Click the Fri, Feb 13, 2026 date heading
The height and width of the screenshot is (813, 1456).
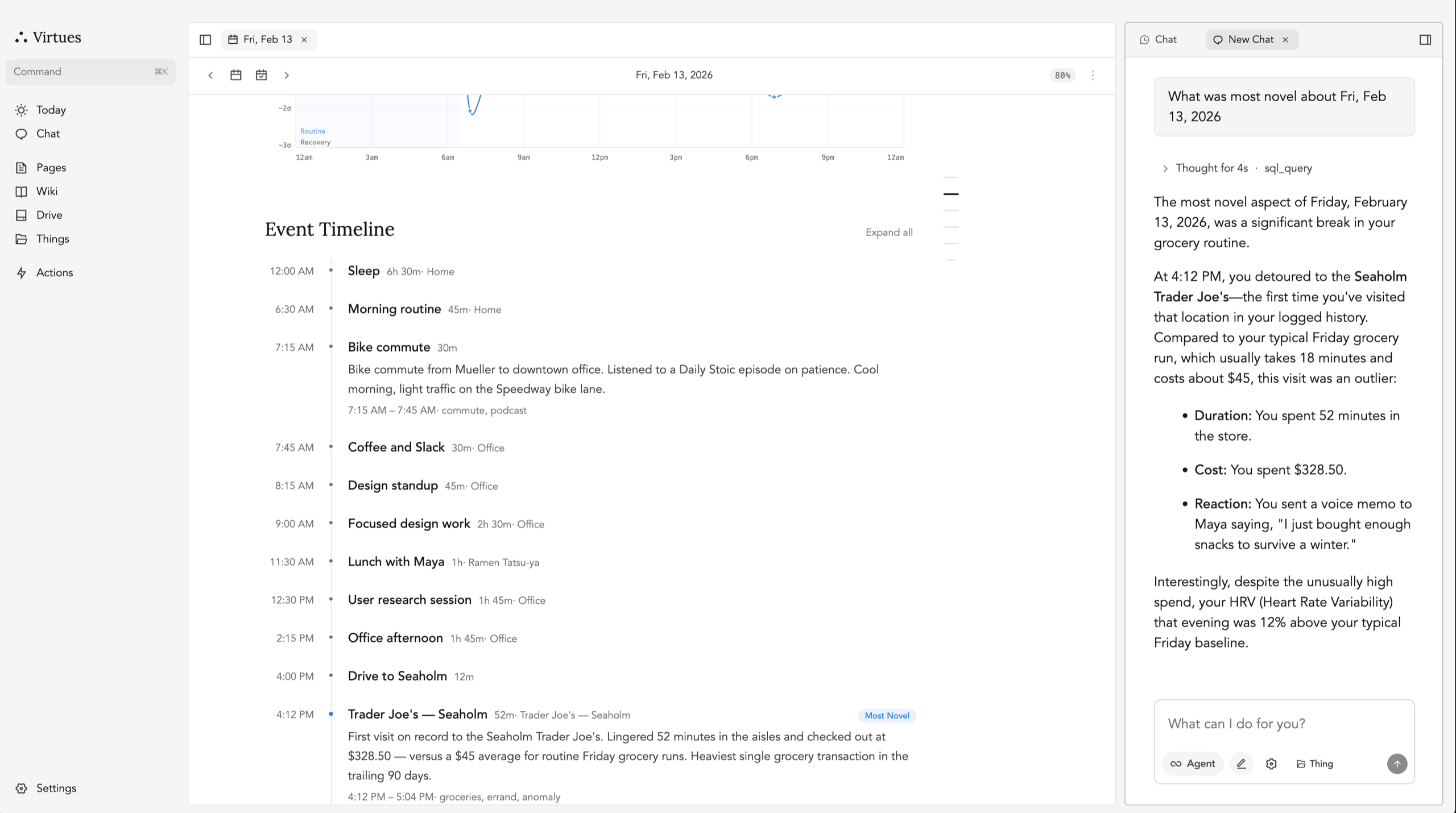674,75
